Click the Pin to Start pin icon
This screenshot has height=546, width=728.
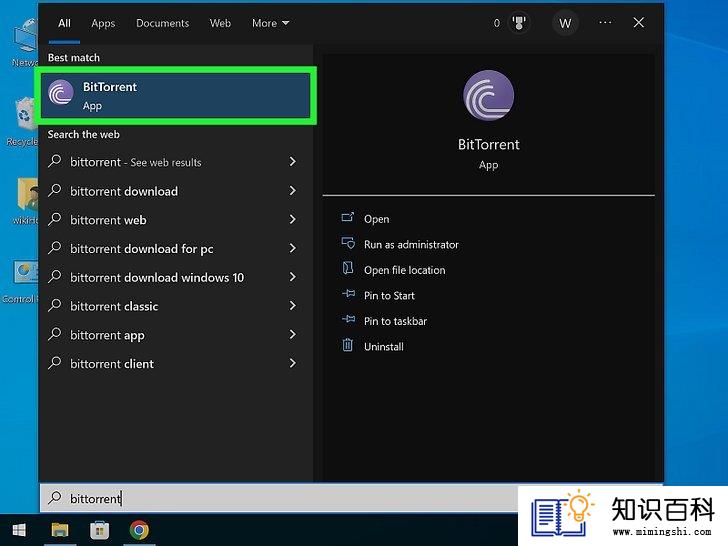348,294
